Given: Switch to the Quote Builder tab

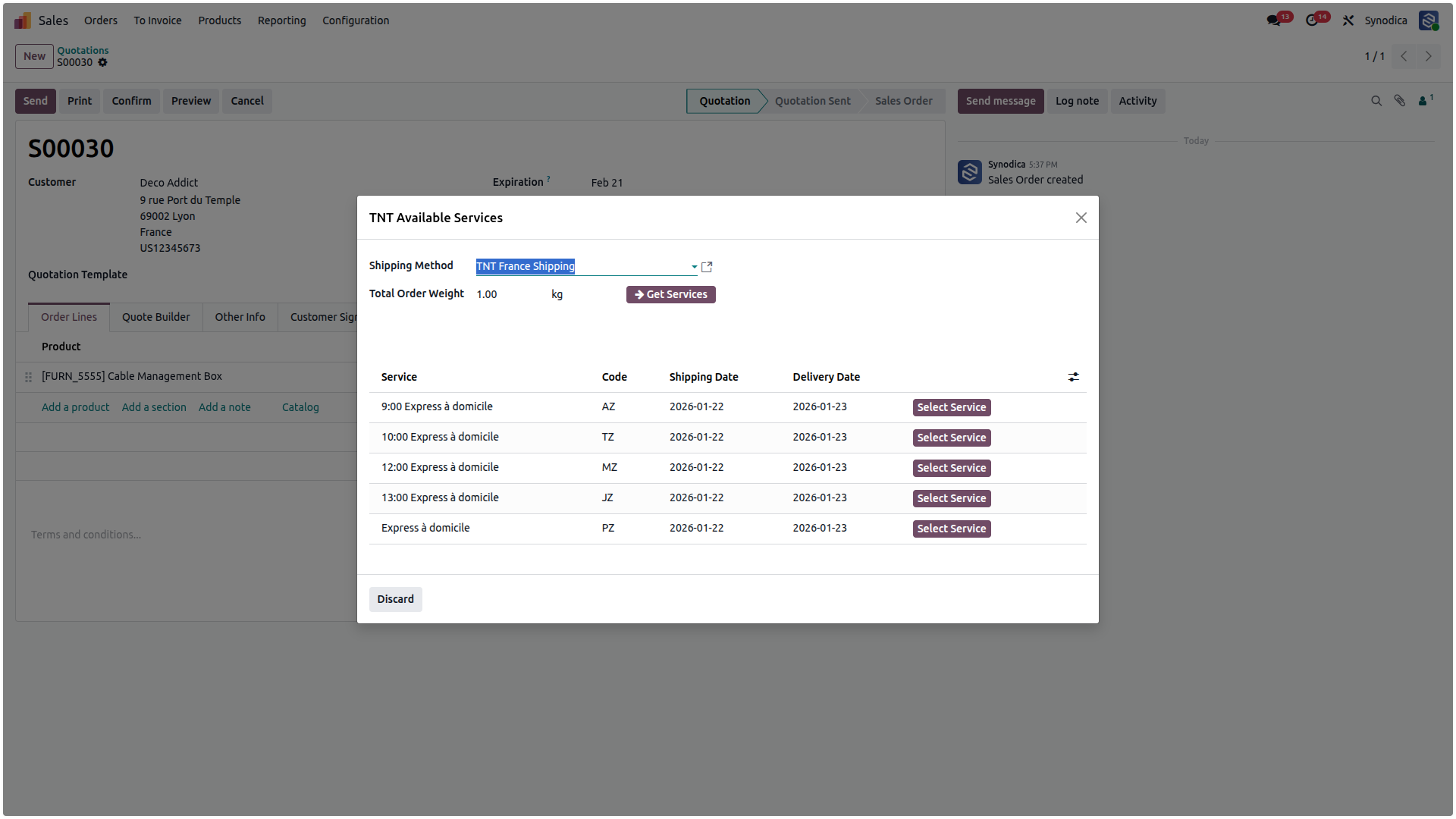Looking at the screenshot, I should [x=156, y=317].
